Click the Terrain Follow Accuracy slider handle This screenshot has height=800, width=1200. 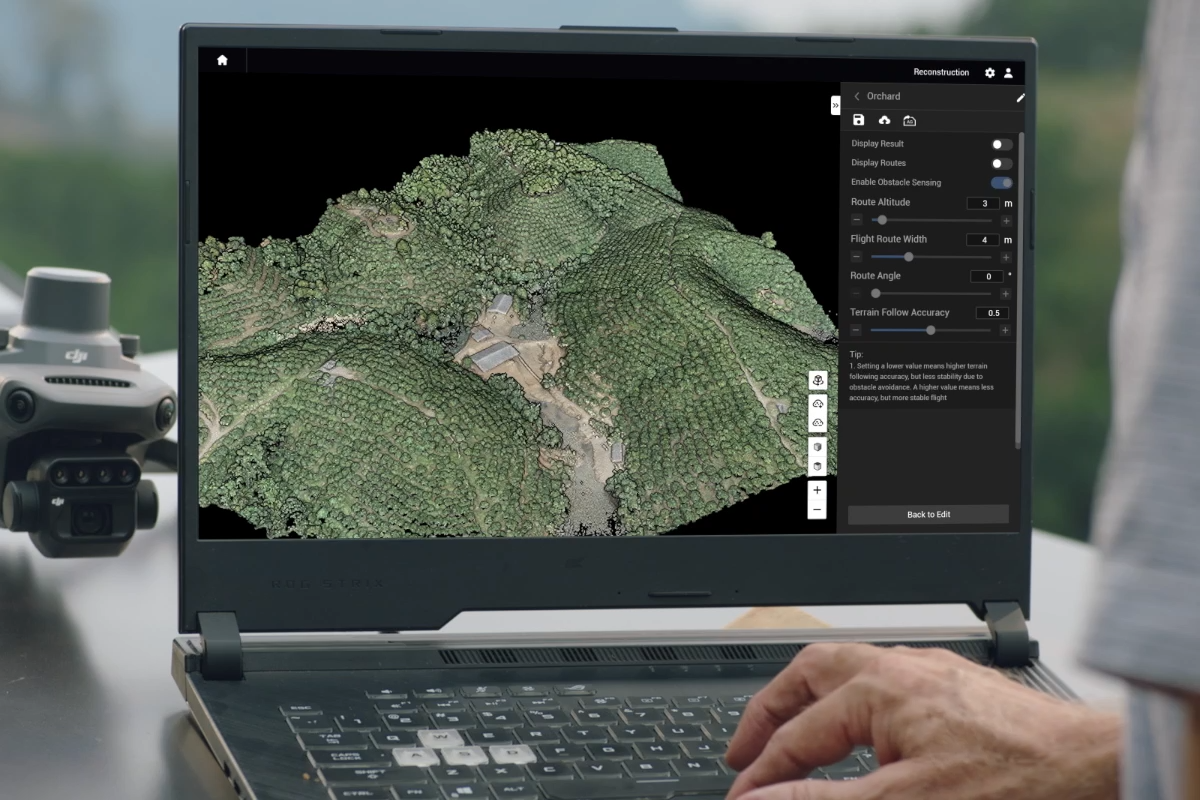[931, 330]
